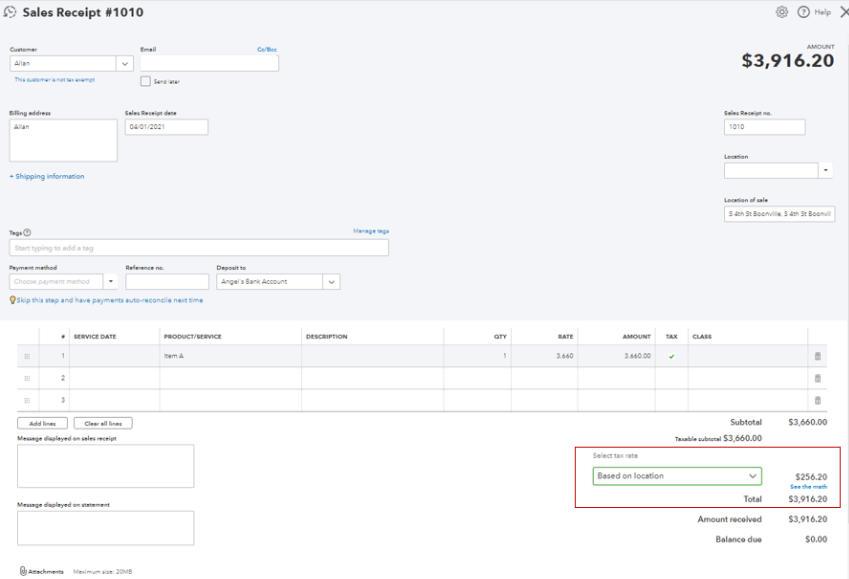The width and height of the screenshot is (849, 579).
Task: Click the Amount received $3,916.20 value
Action: [x=808, y=519]
